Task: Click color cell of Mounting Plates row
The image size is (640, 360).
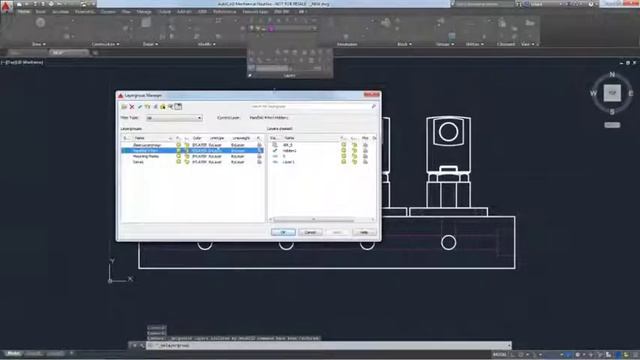Action: tap(200, 156)
